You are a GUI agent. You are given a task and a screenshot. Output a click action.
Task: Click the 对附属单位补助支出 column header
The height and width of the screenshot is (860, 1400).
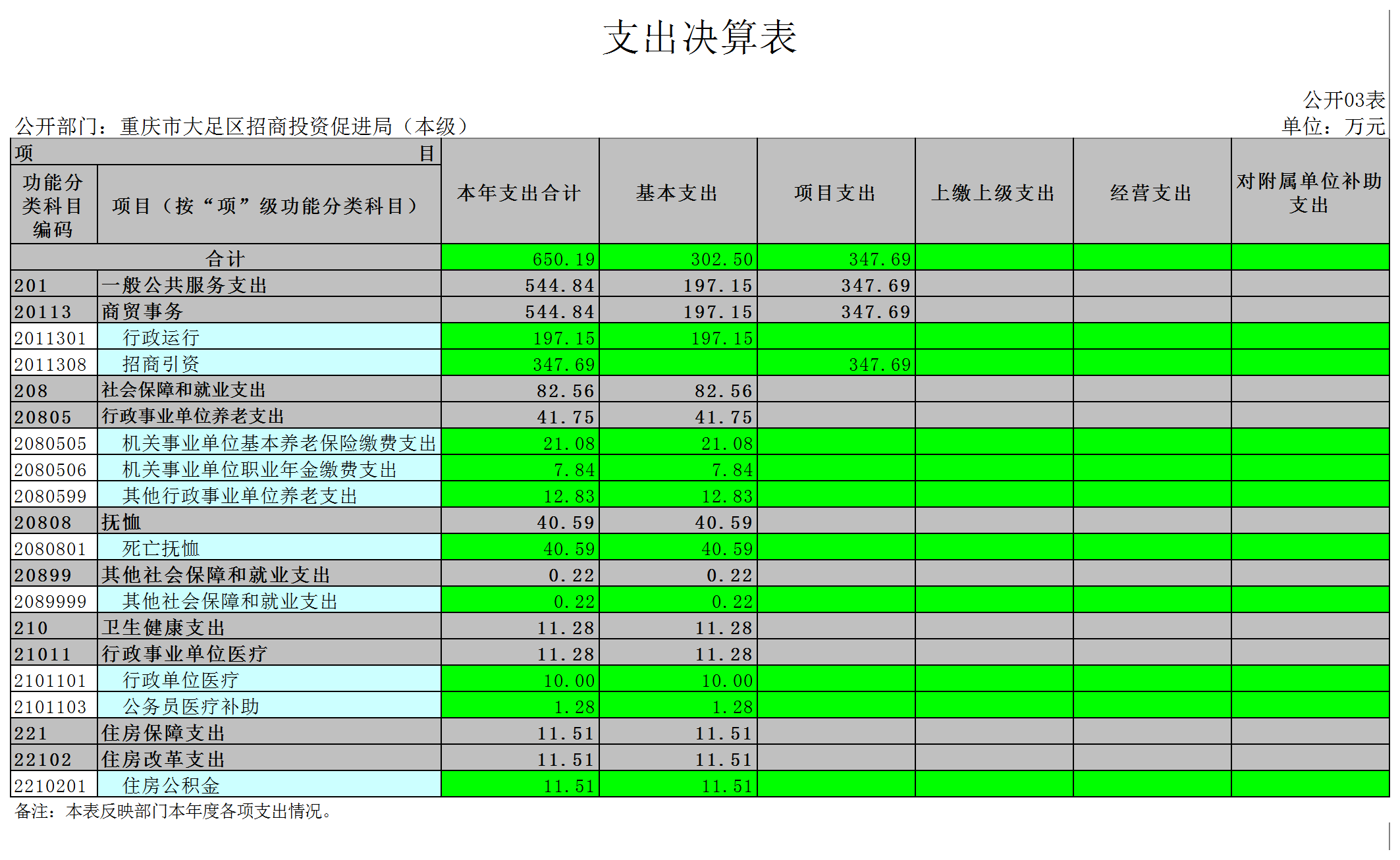coord(1310,192)
